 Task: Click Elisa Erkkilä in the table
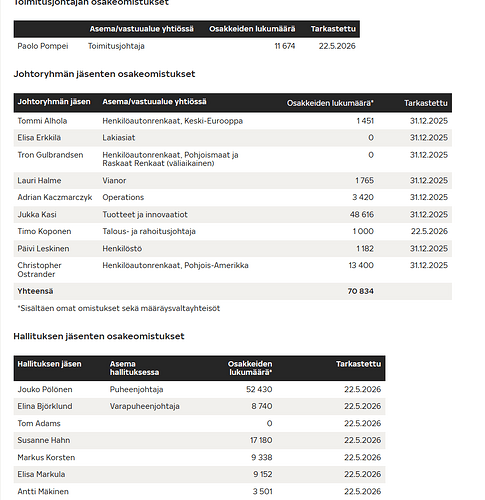pos(39,138)
